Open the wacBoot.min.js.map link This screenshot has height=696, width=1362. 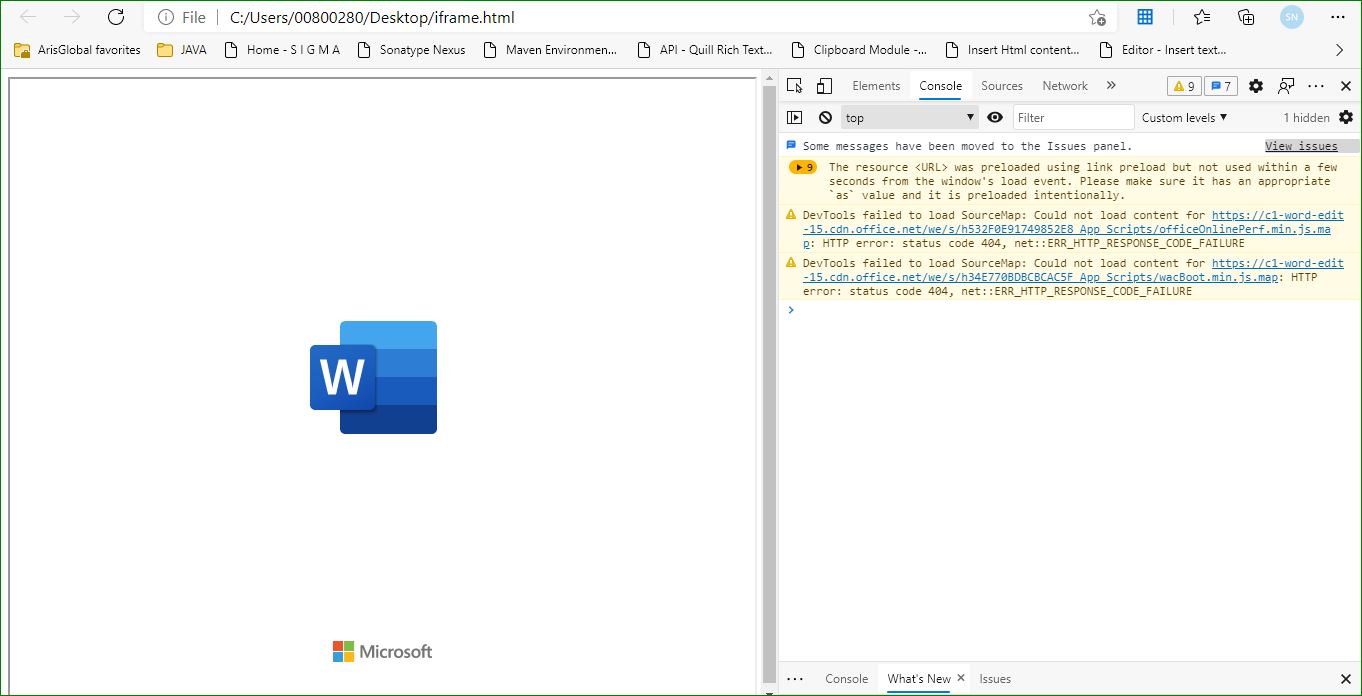[1074, 270]
